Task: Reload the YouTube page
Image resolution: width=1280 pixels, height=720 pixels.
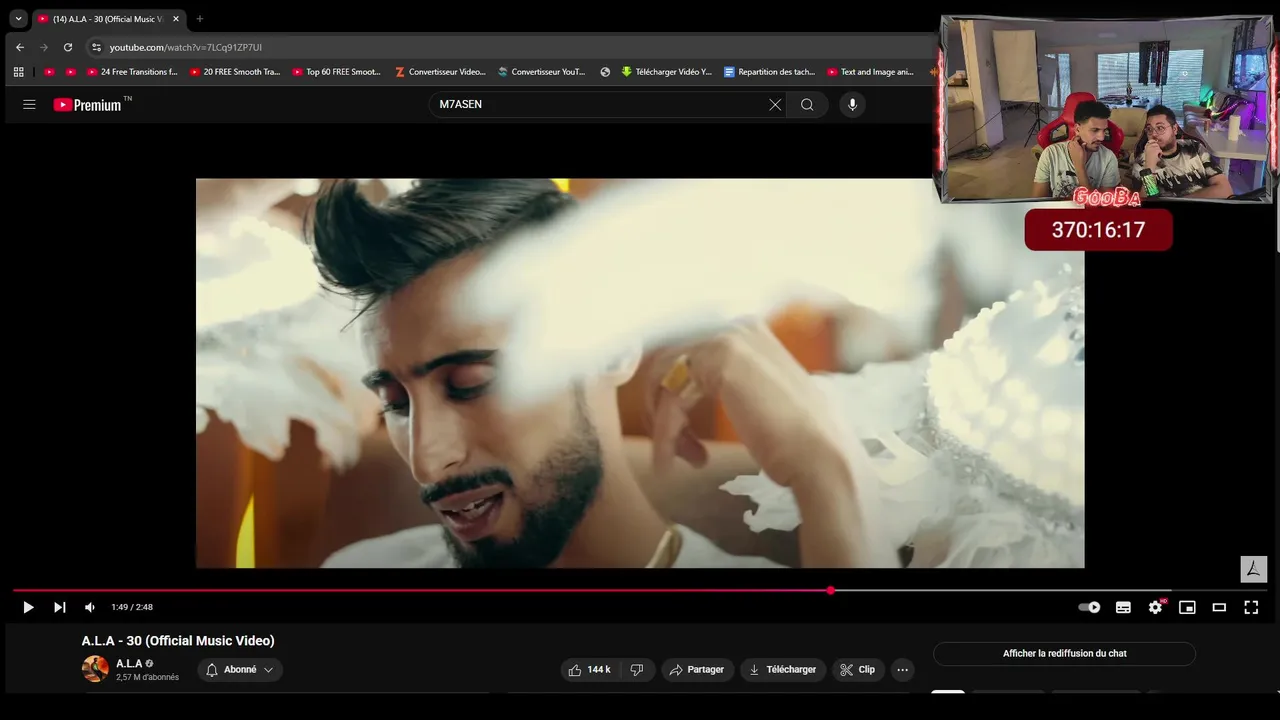Action: [68, 47]
